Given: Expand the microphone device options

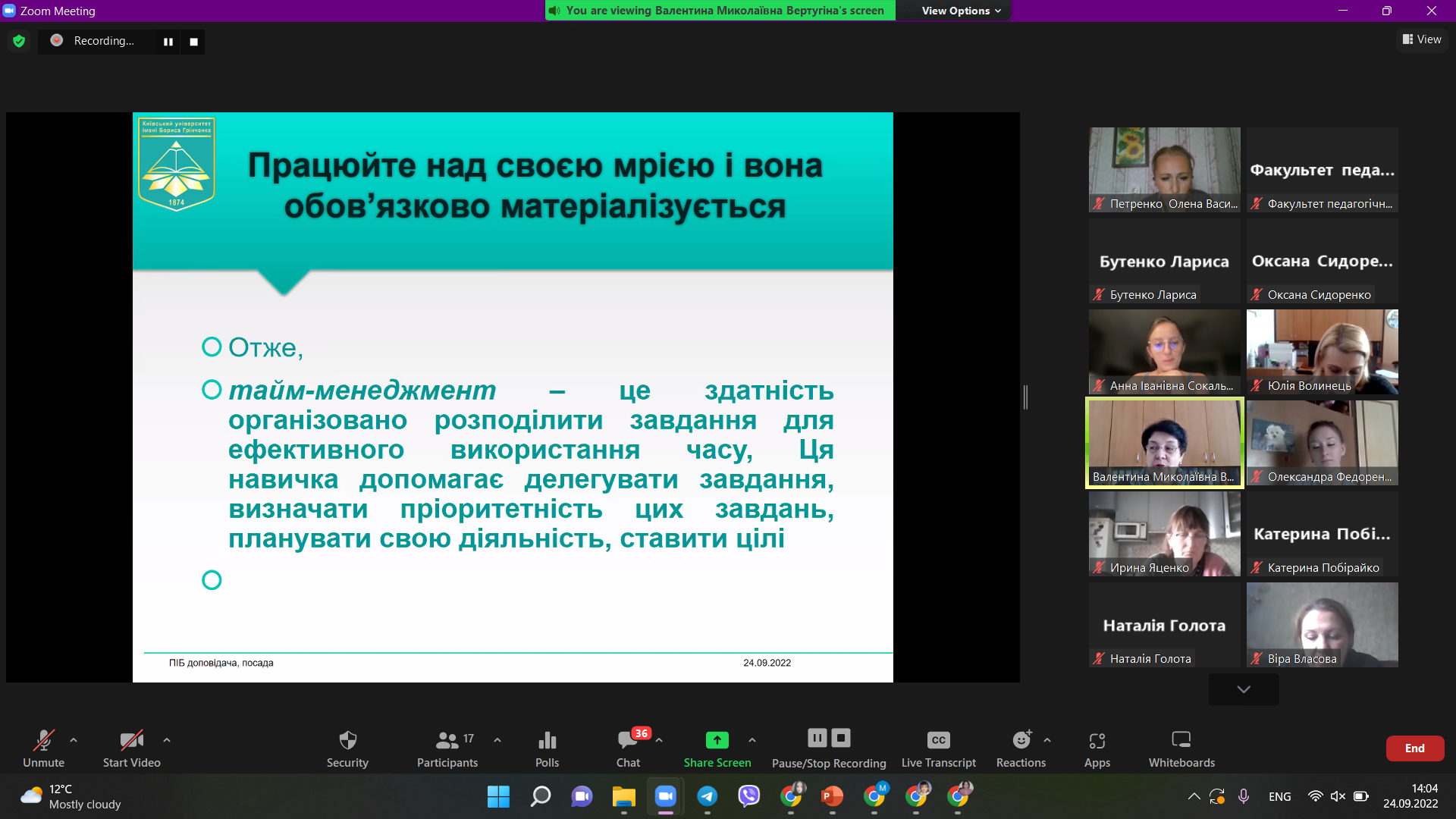Looking at the screenshot, I should click(73, 740).
